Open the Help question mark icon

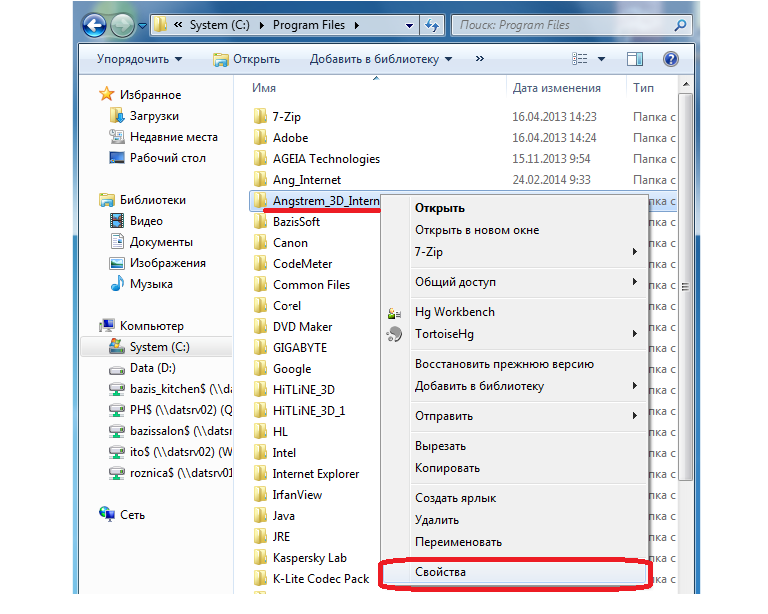click(x=671, y=59)
